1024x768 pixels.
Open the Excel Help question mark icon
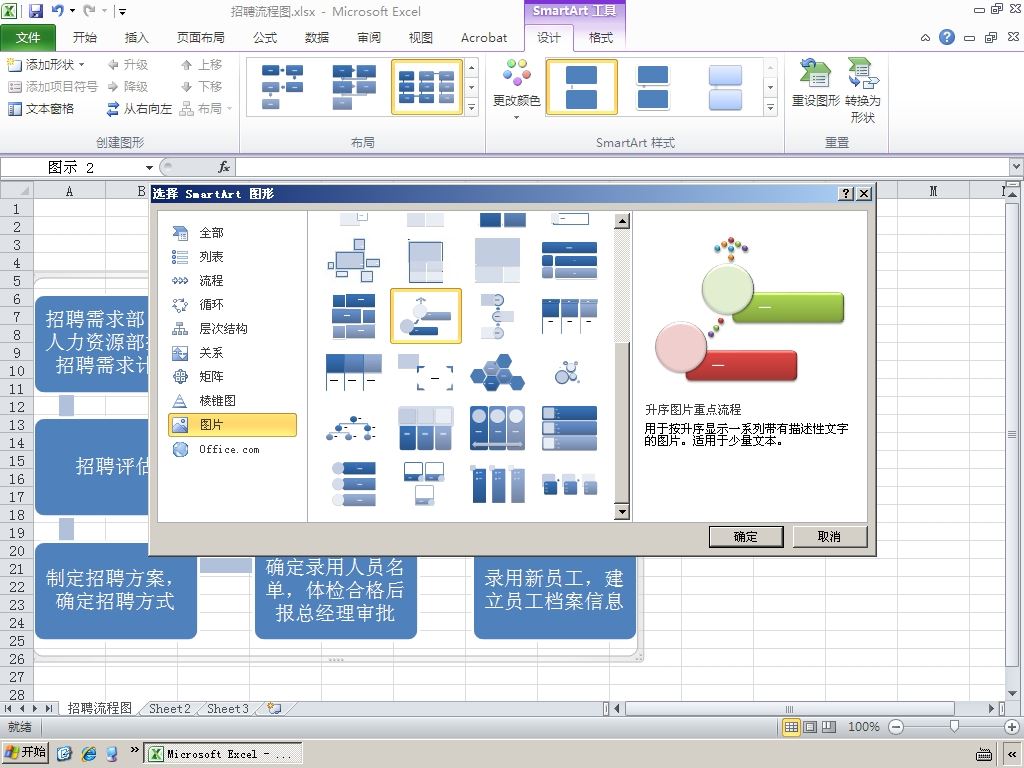tap(947, 37)
